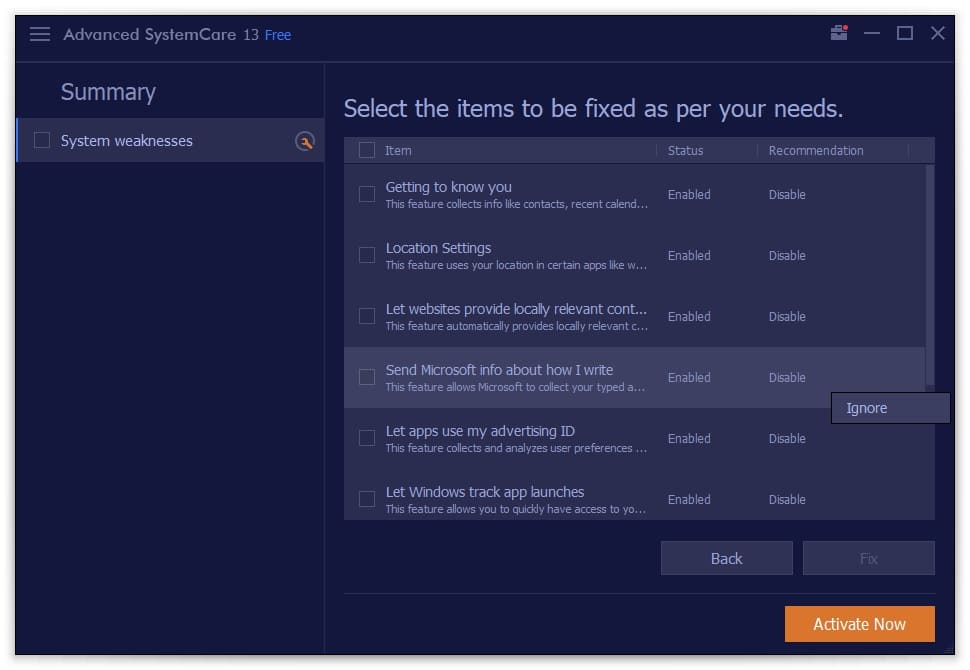Minimize the Advanced SystemCare window
Screen dimensions: 970x670
coord(872,33)
